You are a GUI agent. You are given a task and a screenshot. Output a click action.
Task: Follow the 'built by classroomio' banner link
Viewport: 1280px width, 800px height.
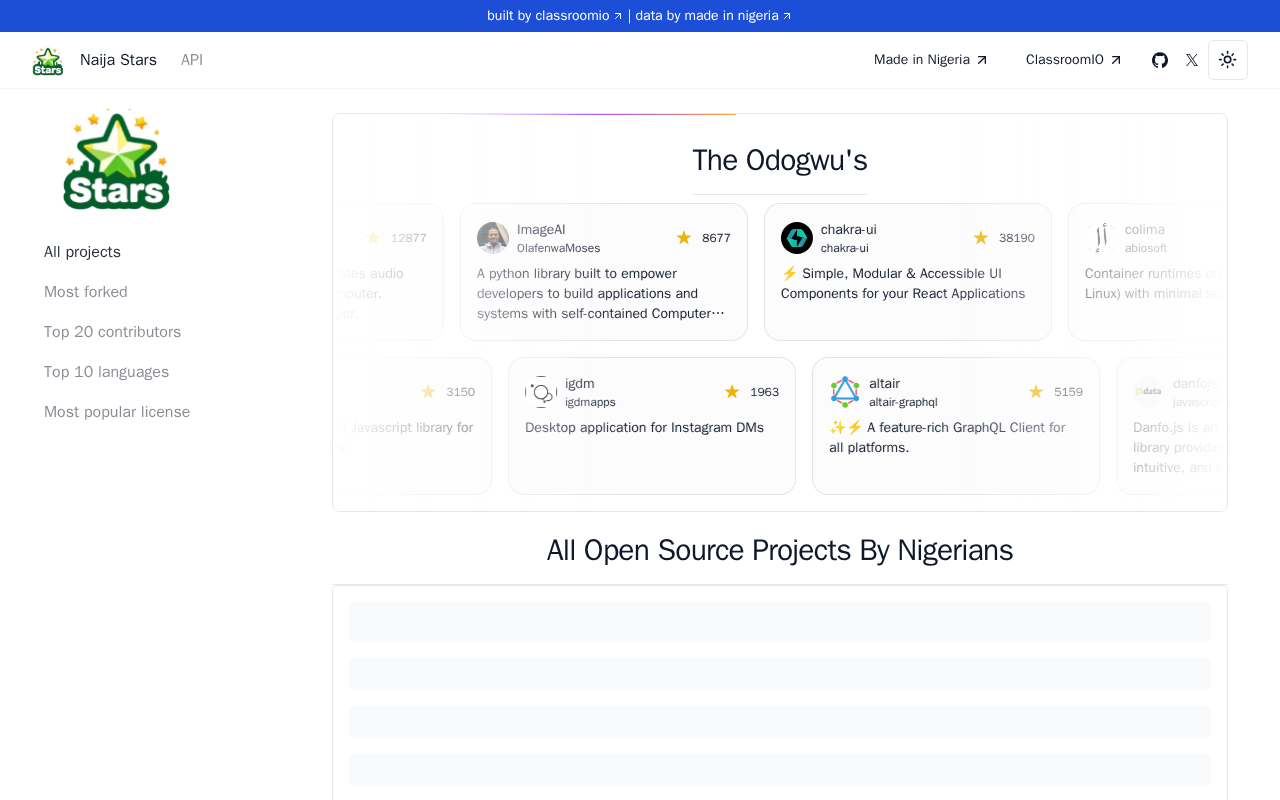tap(555, 16)
